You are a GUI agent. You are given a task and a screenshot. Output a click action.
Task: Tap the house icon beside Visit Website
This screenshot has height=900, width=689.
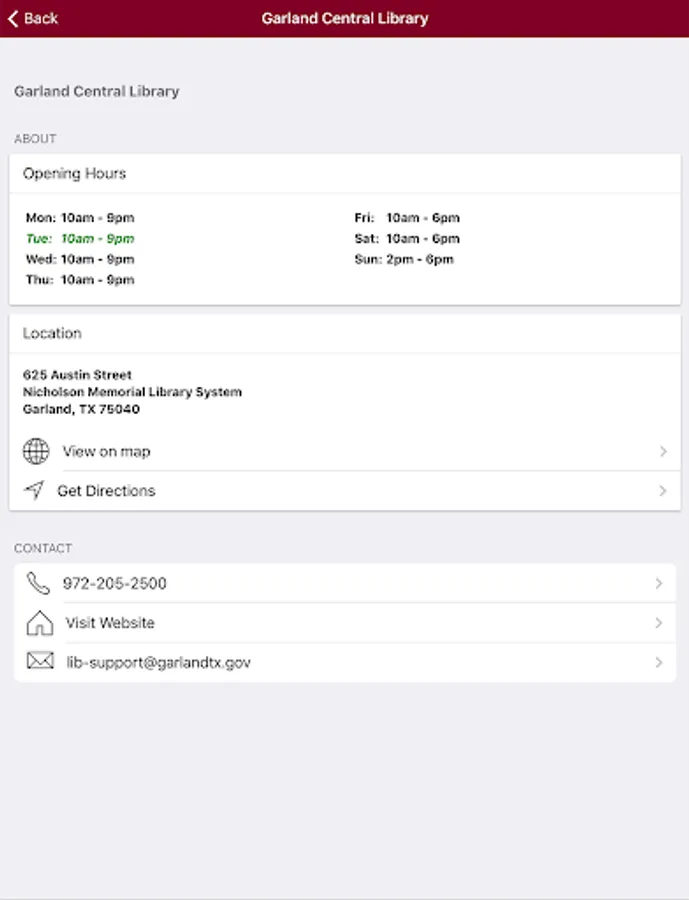point(39,623)
